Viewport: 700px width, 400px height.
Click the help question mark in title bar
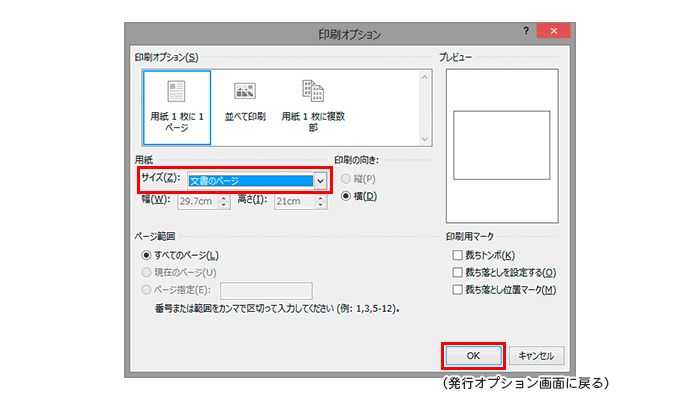click(x=526, y=33)
